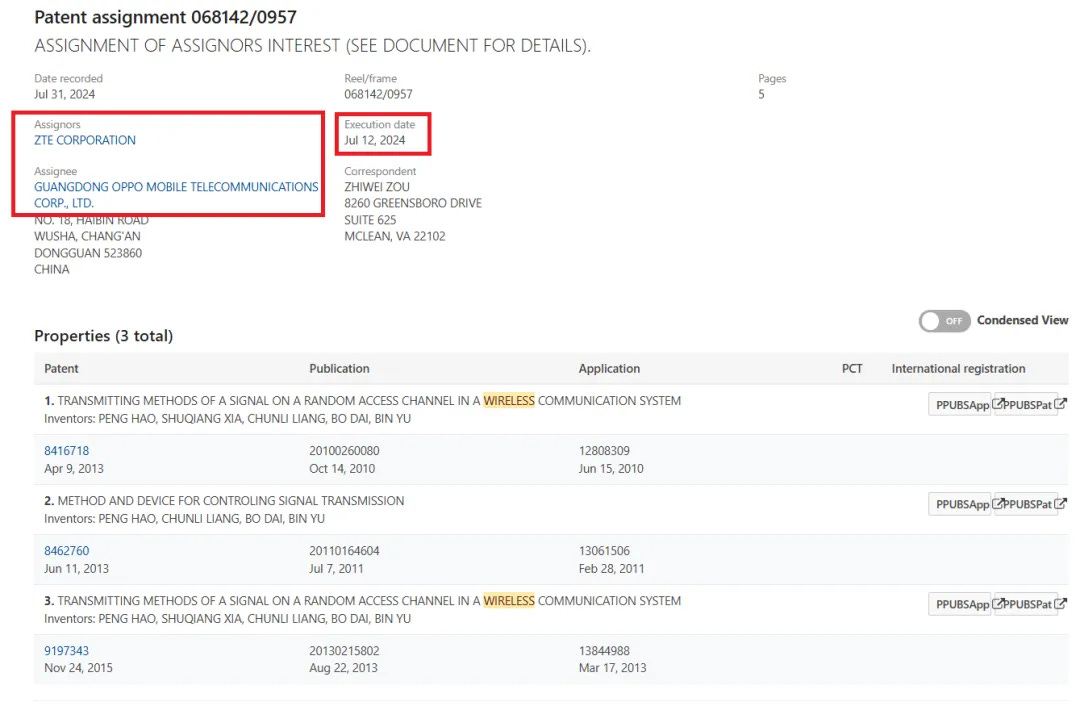The height and width of the screenshot is (706, 1080).
Task: Select correspondent name ZHIWEI ZOU
Action: click(x=377, y=187)
